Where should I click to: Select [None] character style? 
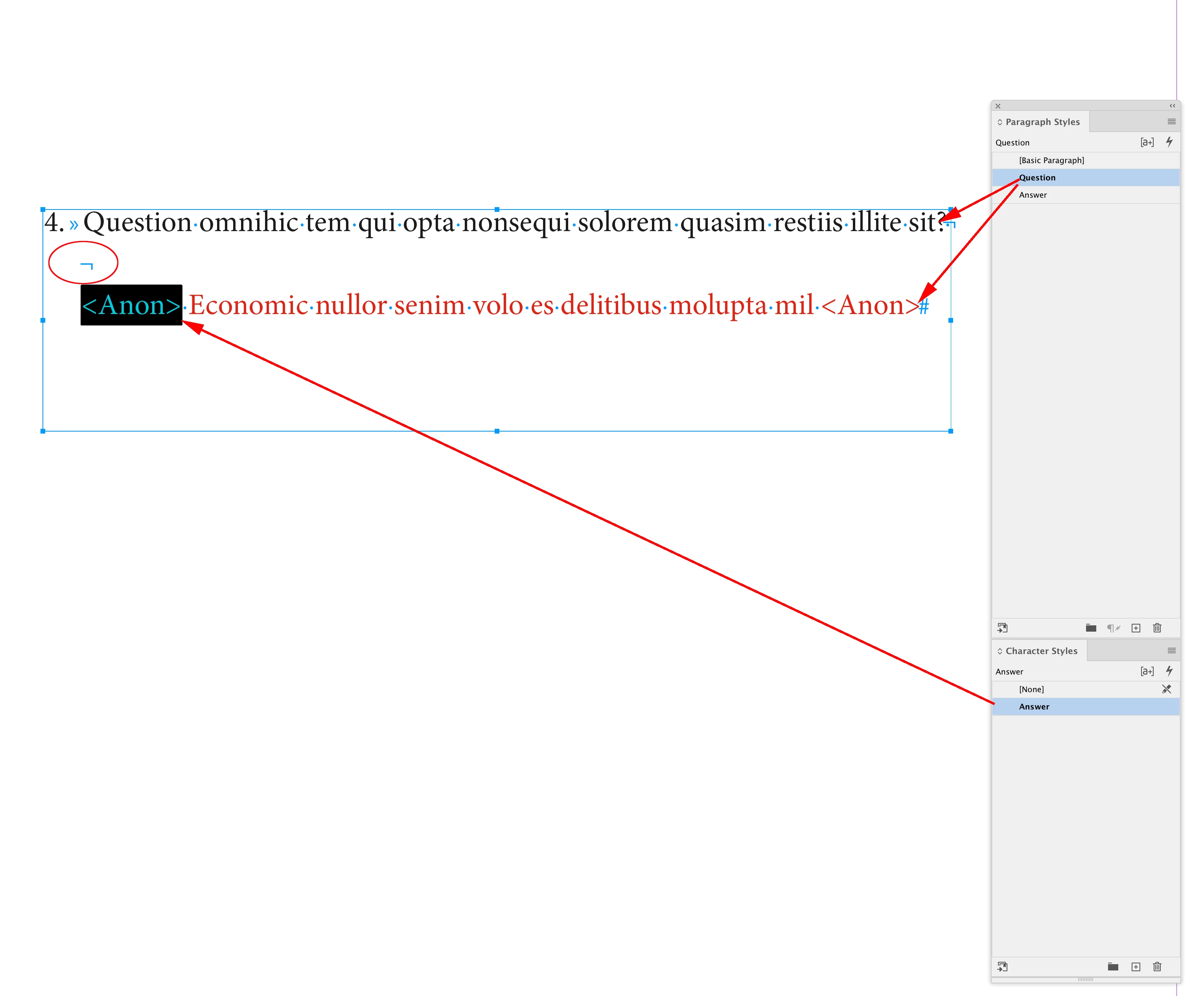pos(1031,689)
